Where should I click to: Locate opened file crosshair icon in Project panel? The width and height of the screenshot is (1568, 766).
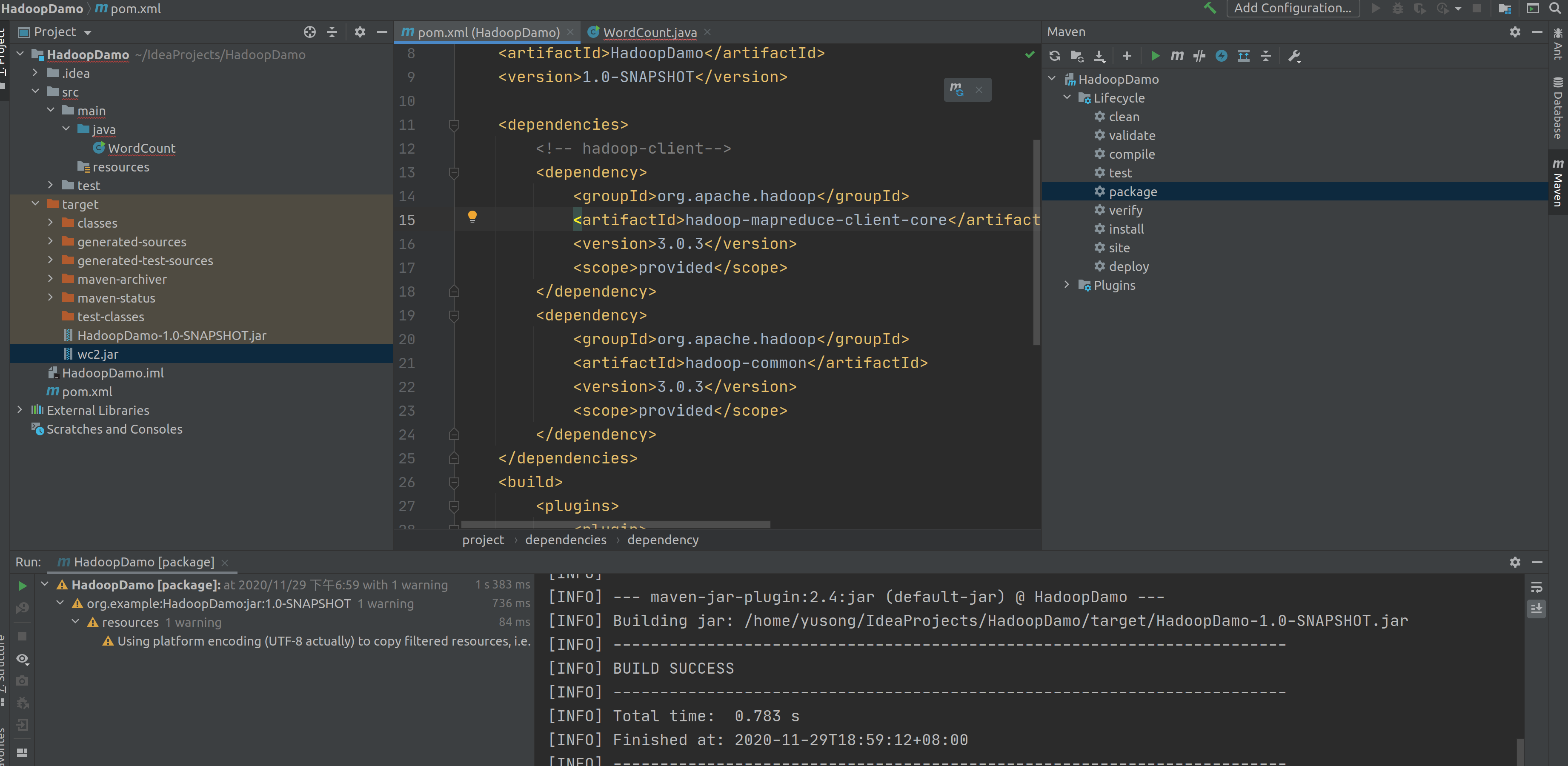310,31
